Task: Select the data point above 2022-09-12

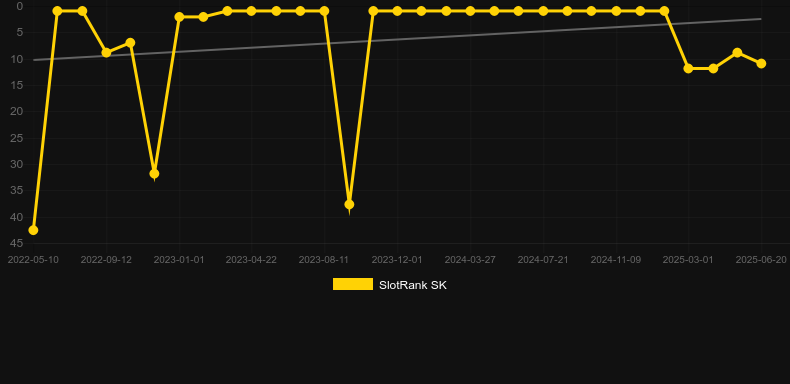Action: pyautogui.click(x=106, y=52)
